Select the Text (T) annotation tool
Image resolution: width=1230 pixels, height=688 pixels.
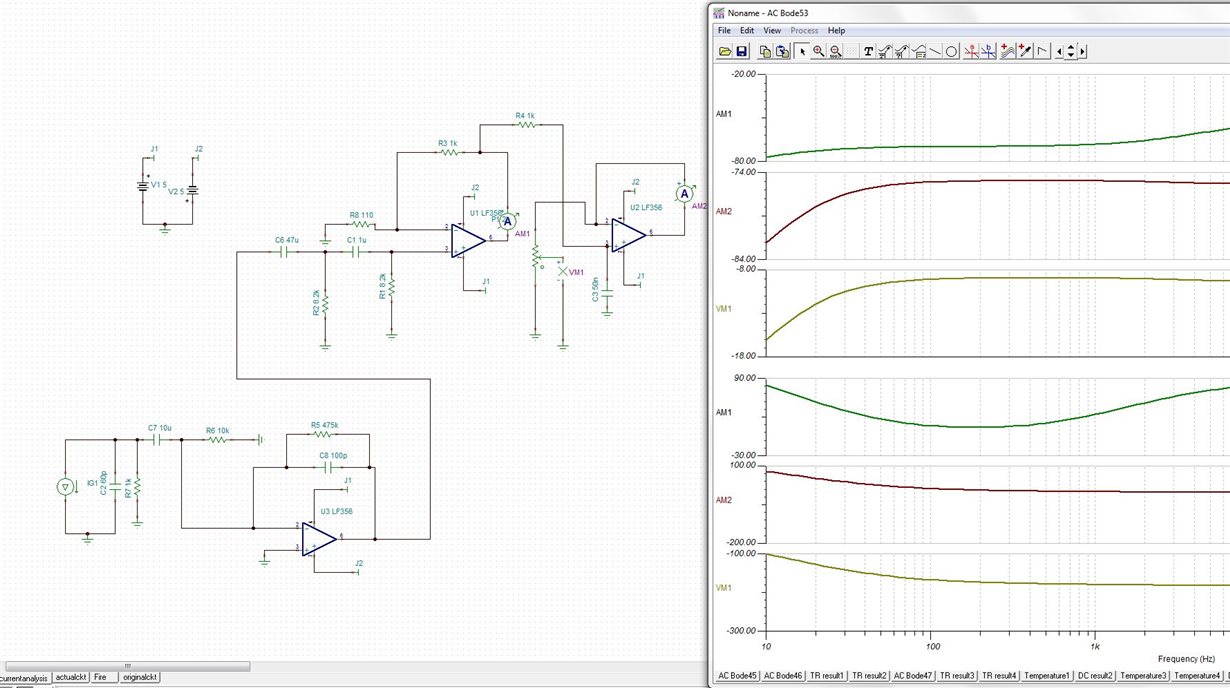(868, 51)
